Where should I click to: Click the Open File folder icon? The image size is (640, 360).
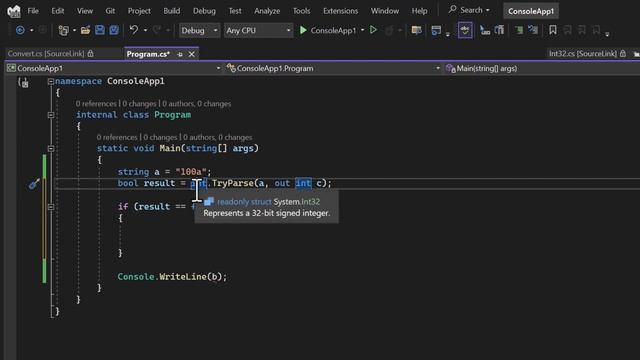(x=85, y=30)
